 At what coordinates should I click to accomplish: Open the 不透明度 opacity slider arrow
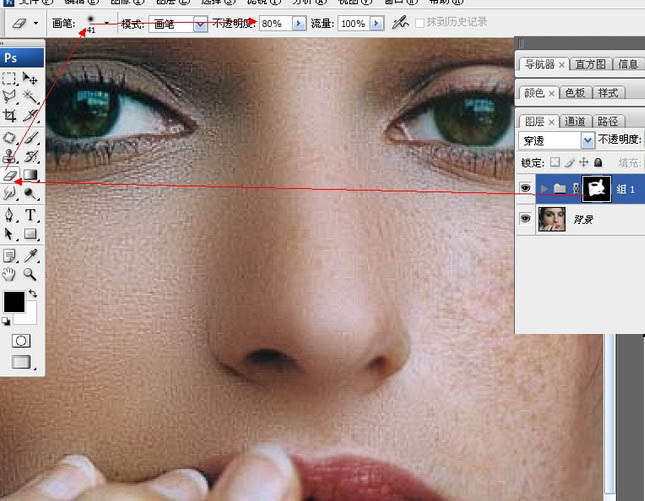[299, 23]
